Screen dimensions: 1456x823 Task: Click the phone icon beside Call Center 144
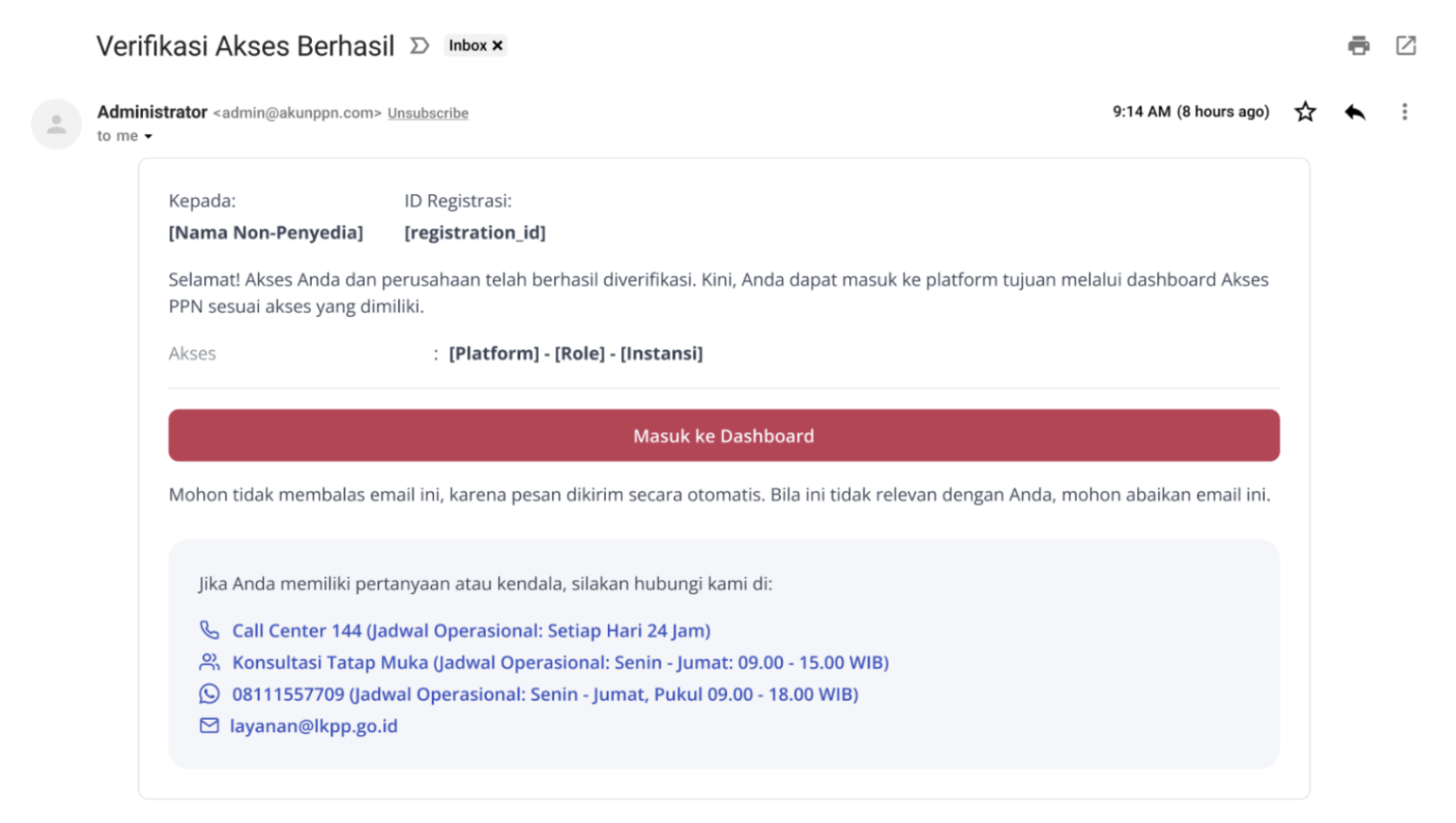pos(209,630)
